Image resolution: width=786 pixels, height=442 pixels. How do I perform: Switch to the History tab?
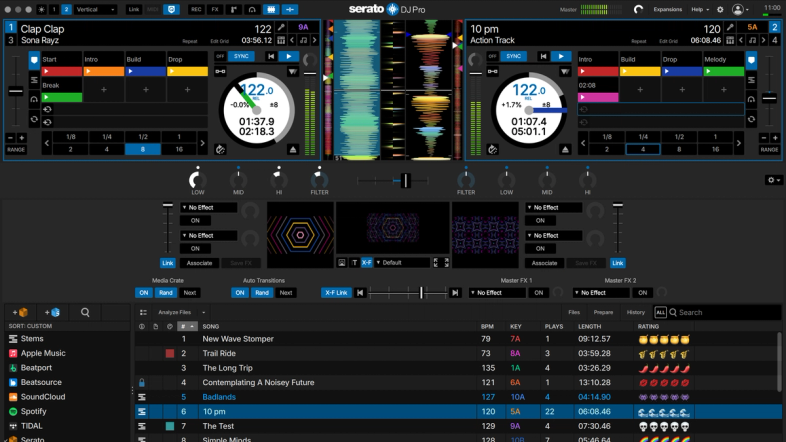(x=636, y=312)
